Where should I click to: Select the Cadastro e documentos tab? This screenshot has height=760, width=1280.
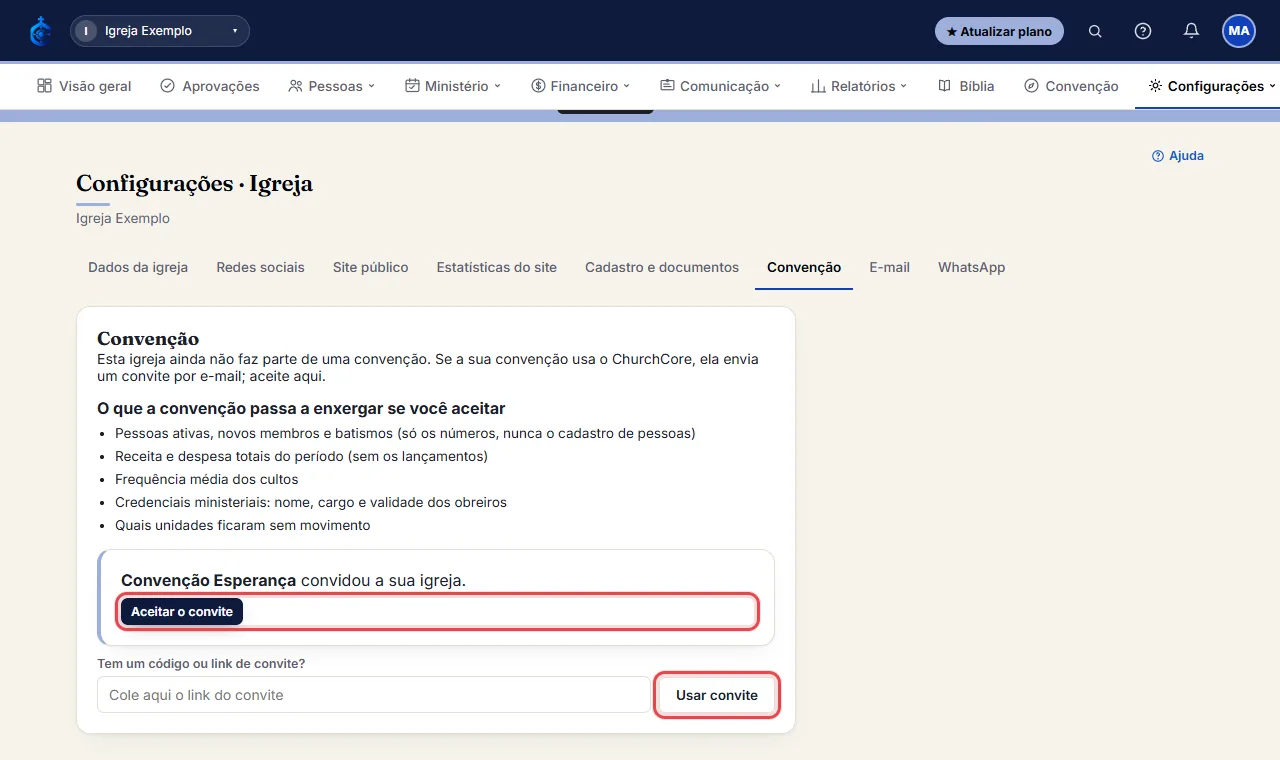coord(662,267)
